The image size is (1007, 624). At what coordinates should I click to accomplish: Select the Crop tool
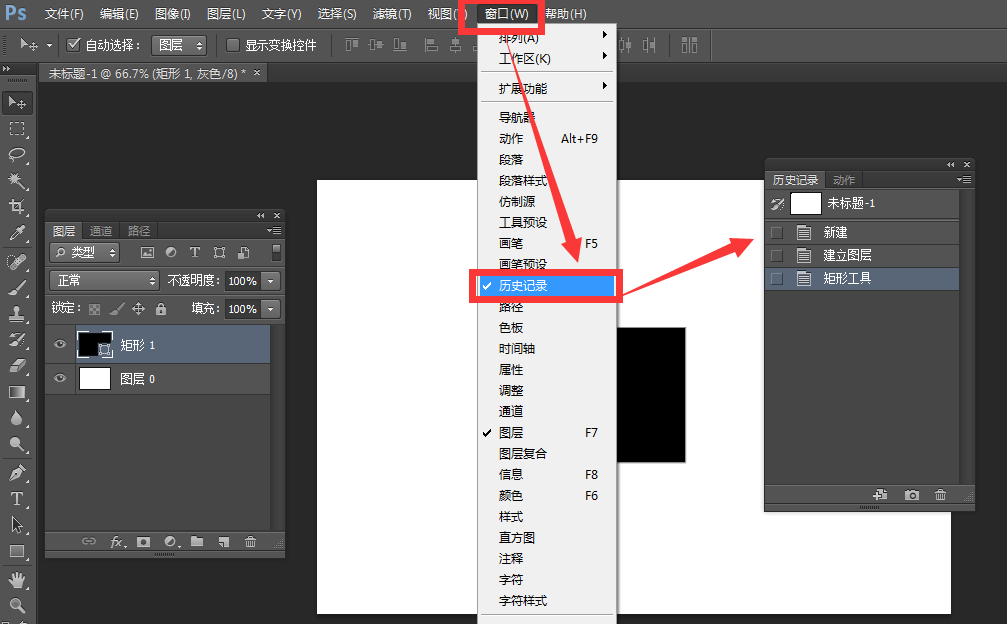[x=17, y=207]
